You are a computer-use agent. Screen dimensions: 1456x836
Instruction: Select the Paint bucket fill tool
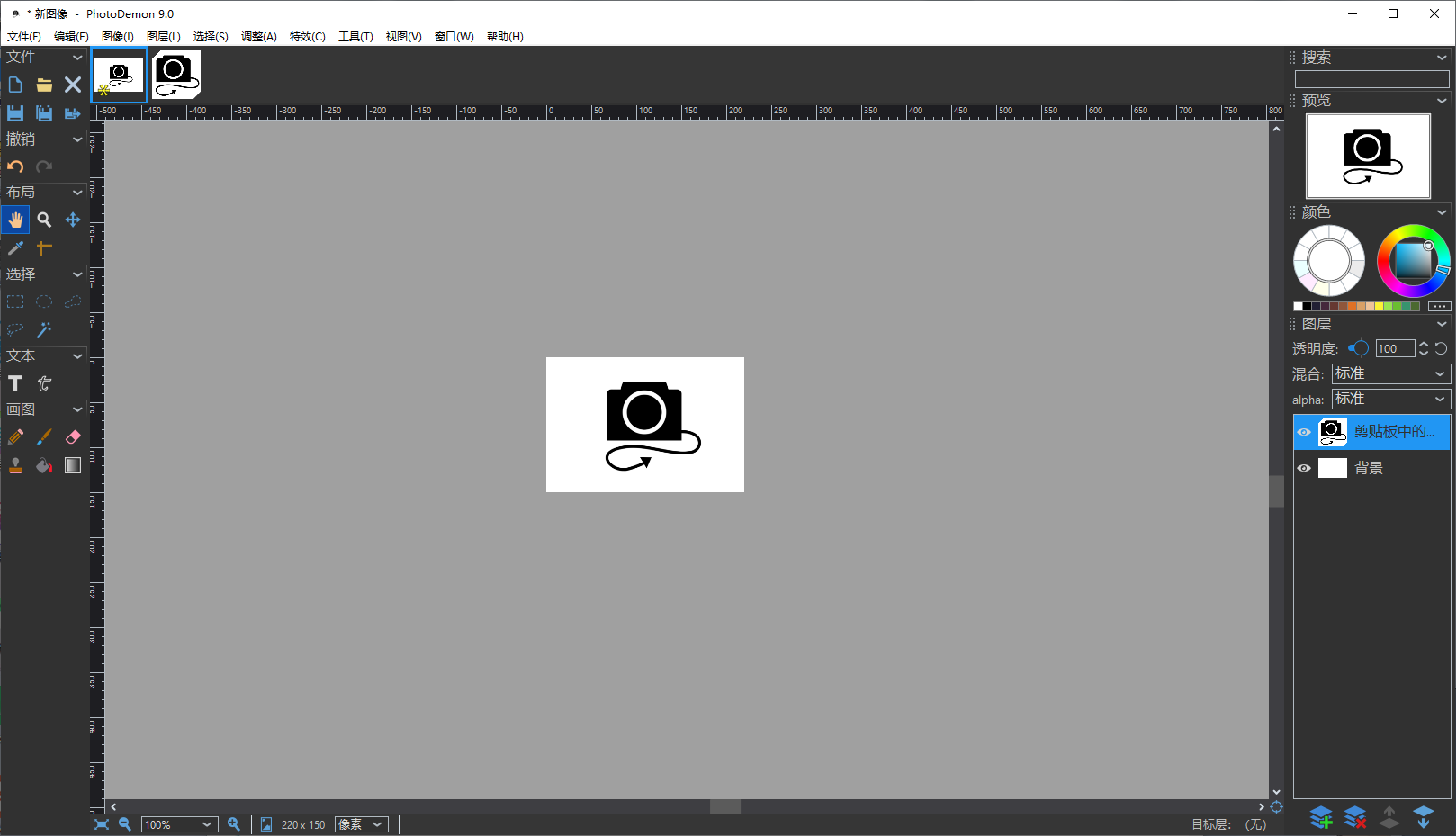[x=44, y=465]
